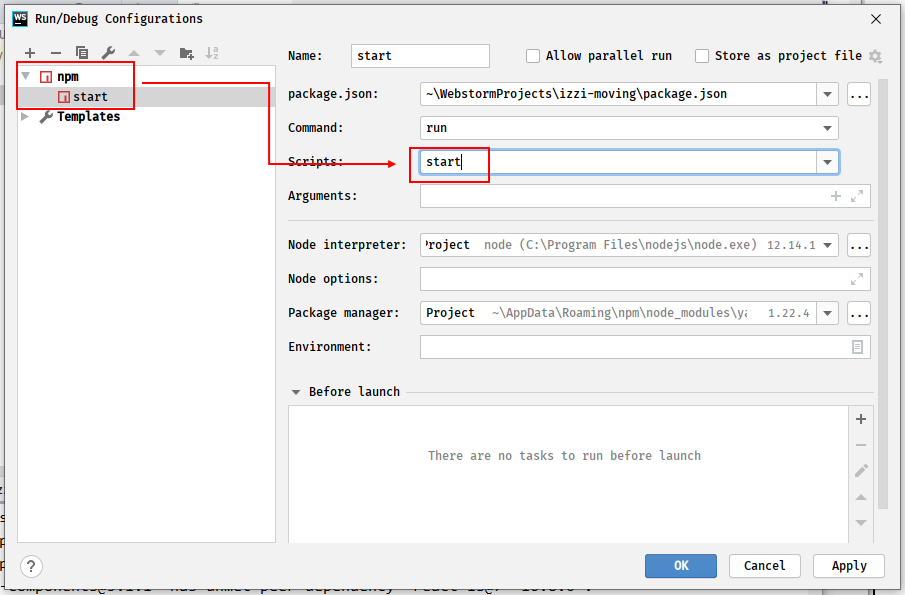Click the Apply button
This screenshot has height=595, width=905.
point(849,566)
